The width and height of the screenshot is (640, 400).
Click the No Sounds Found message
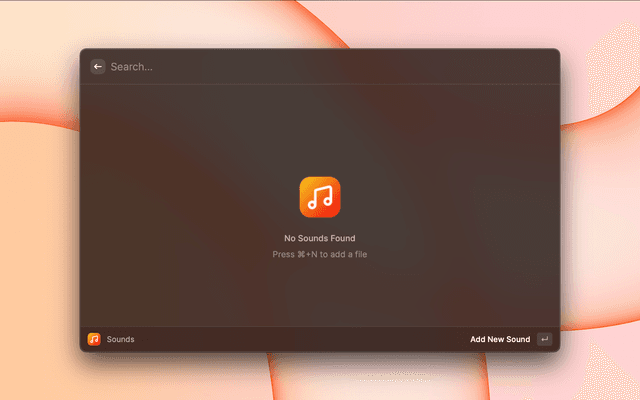320,238
